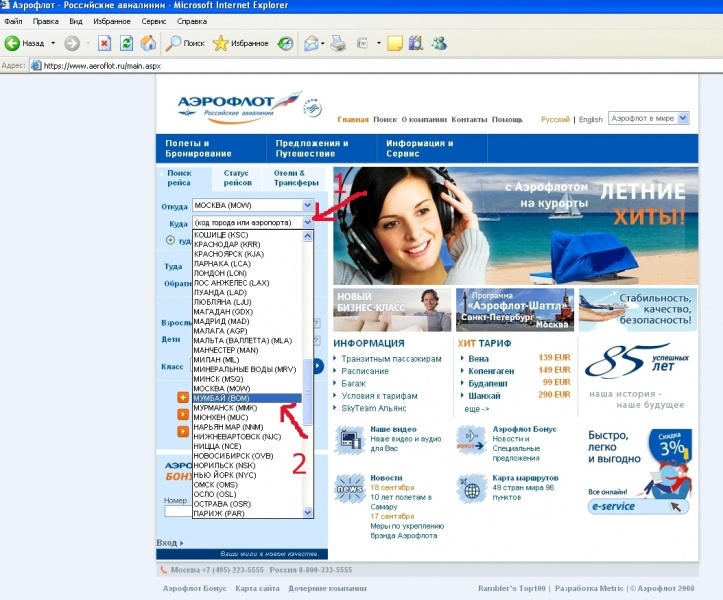Go to the browser Home page icon
The height and width of the screenshot is (600, 723).
pos(148,44)
